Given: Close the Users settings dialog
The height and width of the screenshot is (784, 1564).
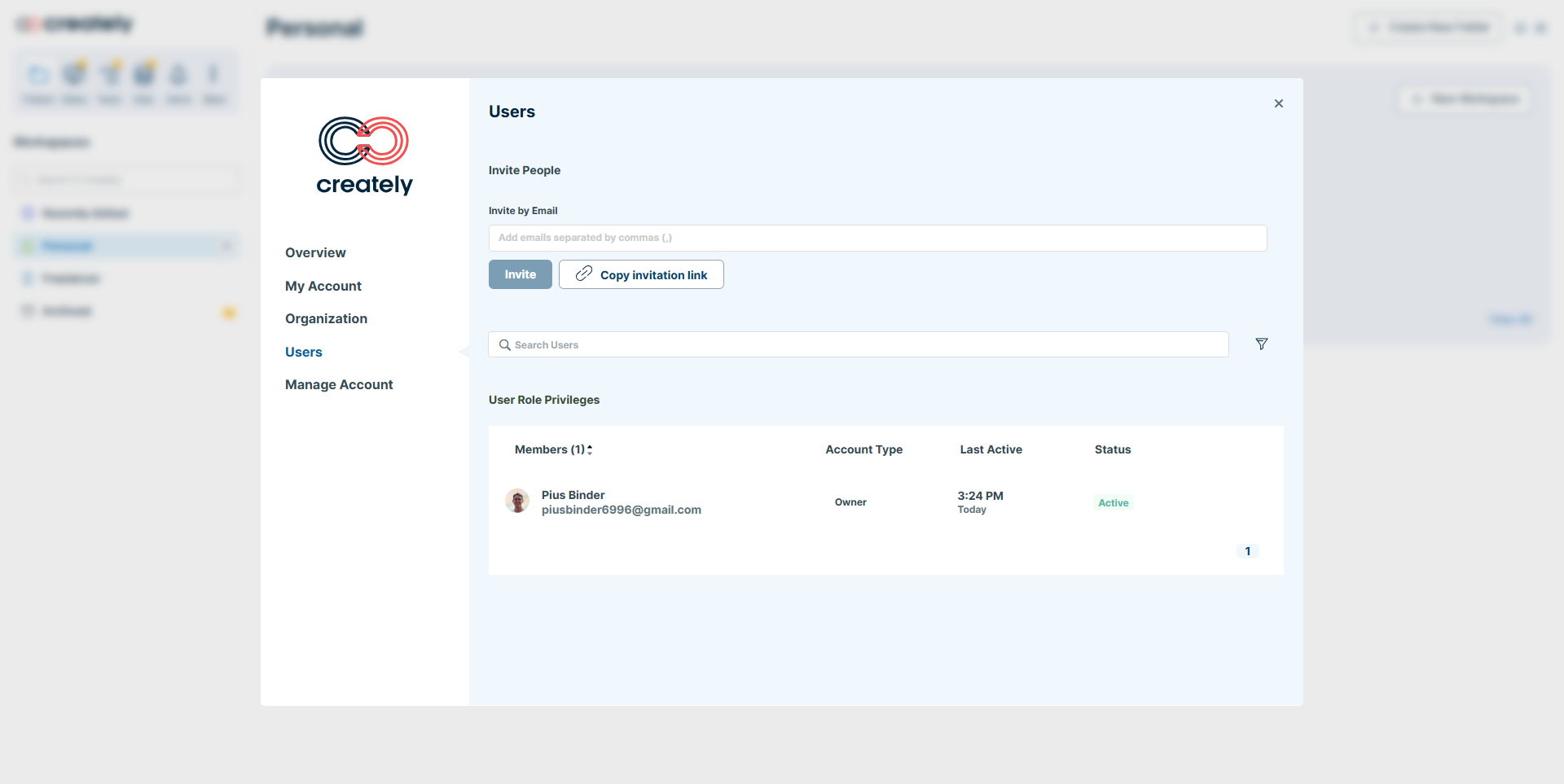Looking at the screenshot, I should pyautogui.click(x=1278, y=103).
